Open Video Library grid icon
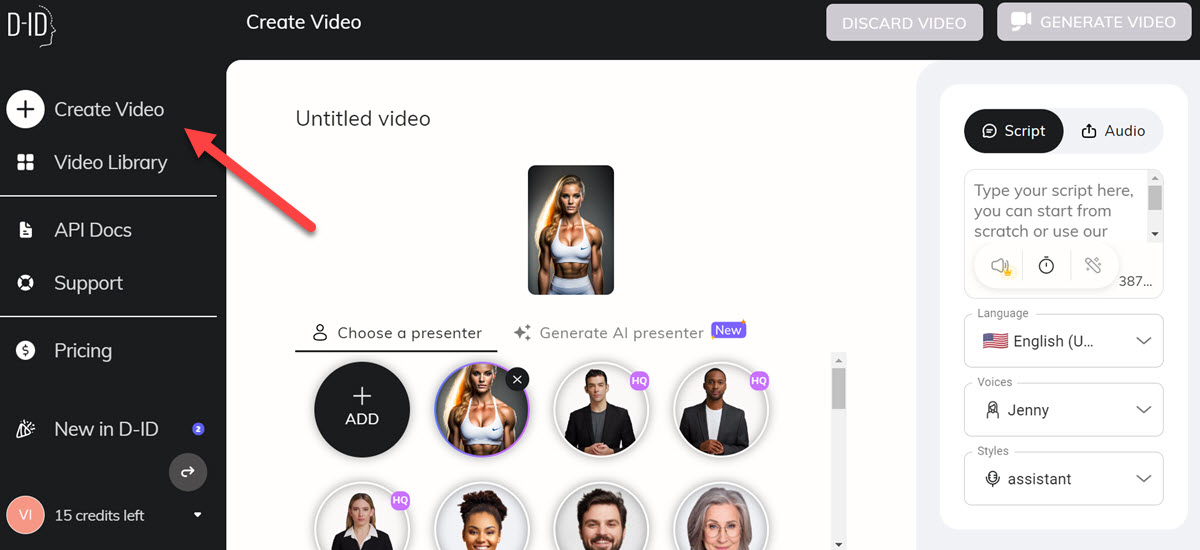The height and width of the screenshot is (550, 1200). (26, 162)
